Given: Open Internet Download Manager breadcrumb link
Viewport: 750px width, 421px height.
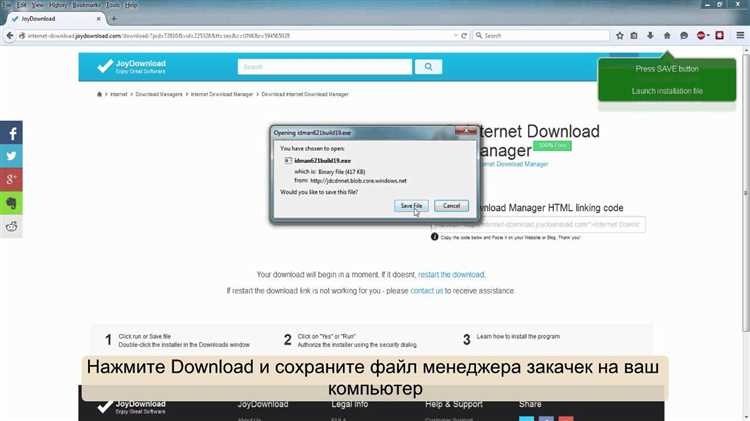Looking at the screenshot, I should click(221, 94).
